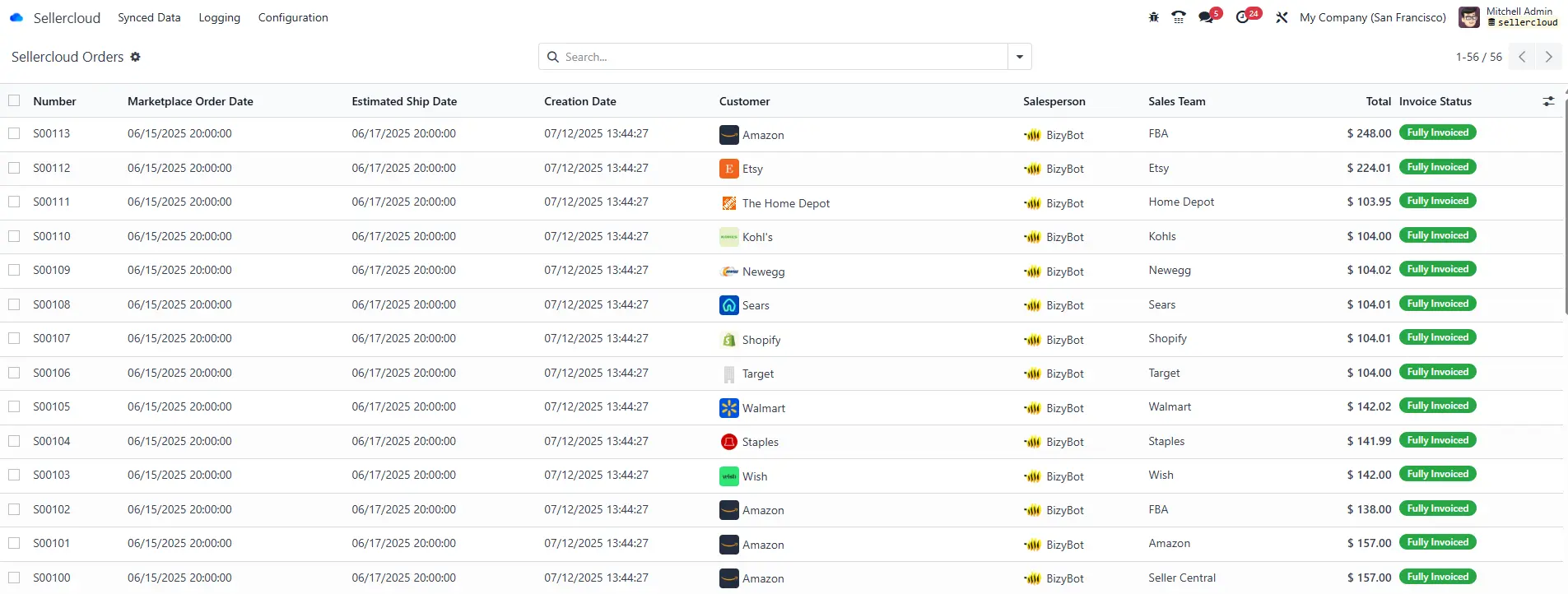This screenshot has width=1568, height=594.
Task: Tick the checkbox for order S00113
Action: tap(14, 133)
